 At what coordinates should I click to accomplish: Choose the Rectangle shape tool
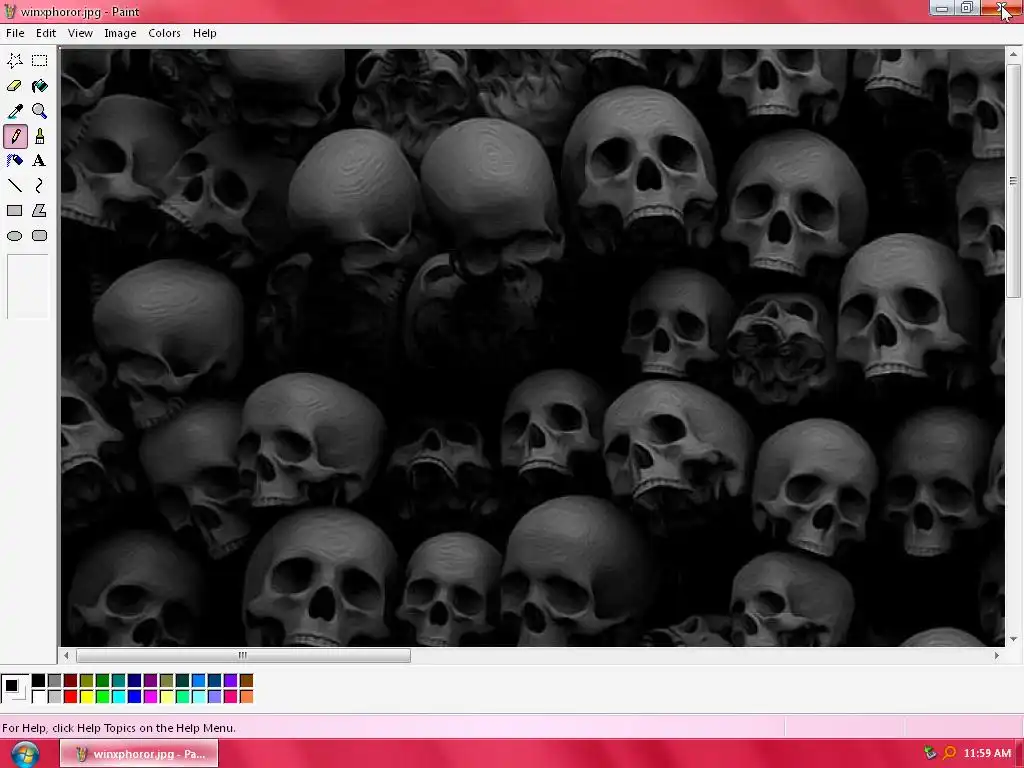pyautogui.click(x=14, y=210)
